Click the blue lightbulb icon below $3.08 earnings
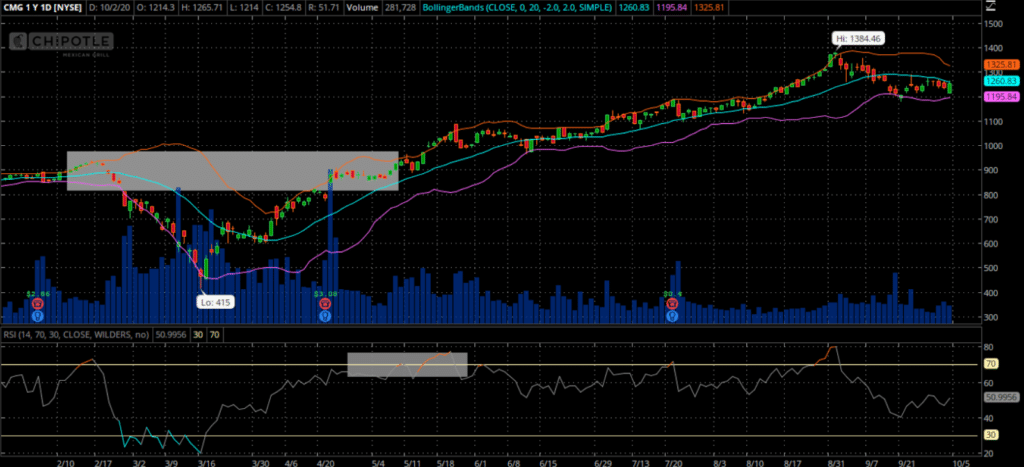1024x467 pixels. tap(325, 315)
